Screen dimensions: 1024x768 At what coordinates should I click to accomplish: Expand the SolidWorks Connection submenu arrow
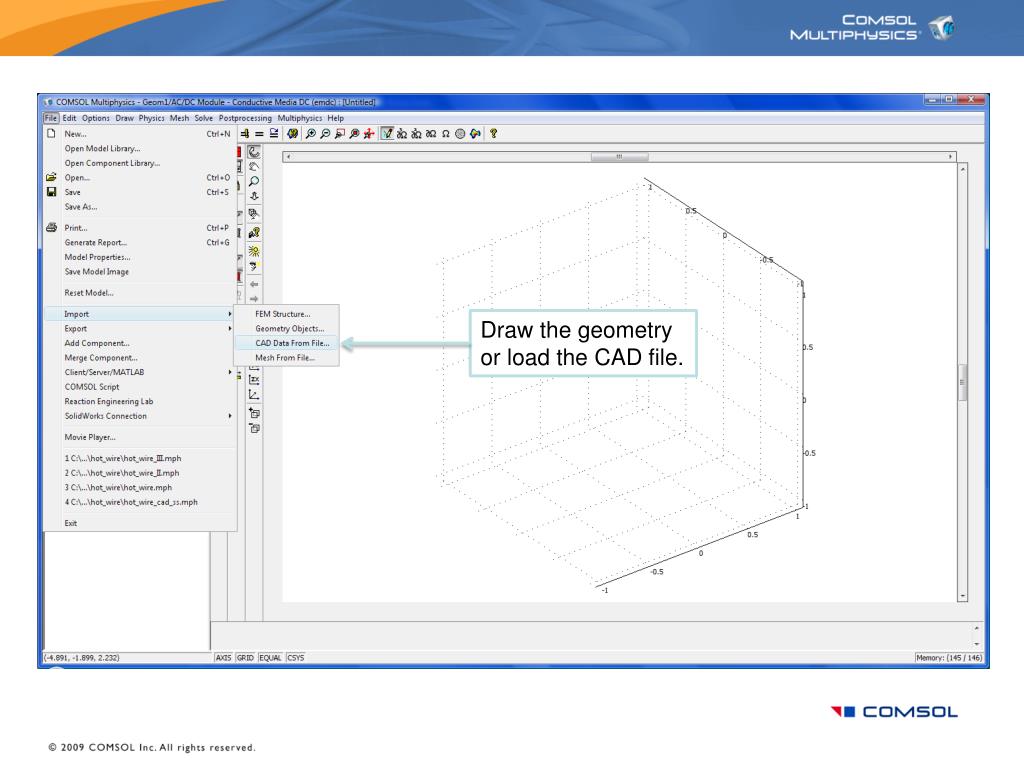pos(230,416)
